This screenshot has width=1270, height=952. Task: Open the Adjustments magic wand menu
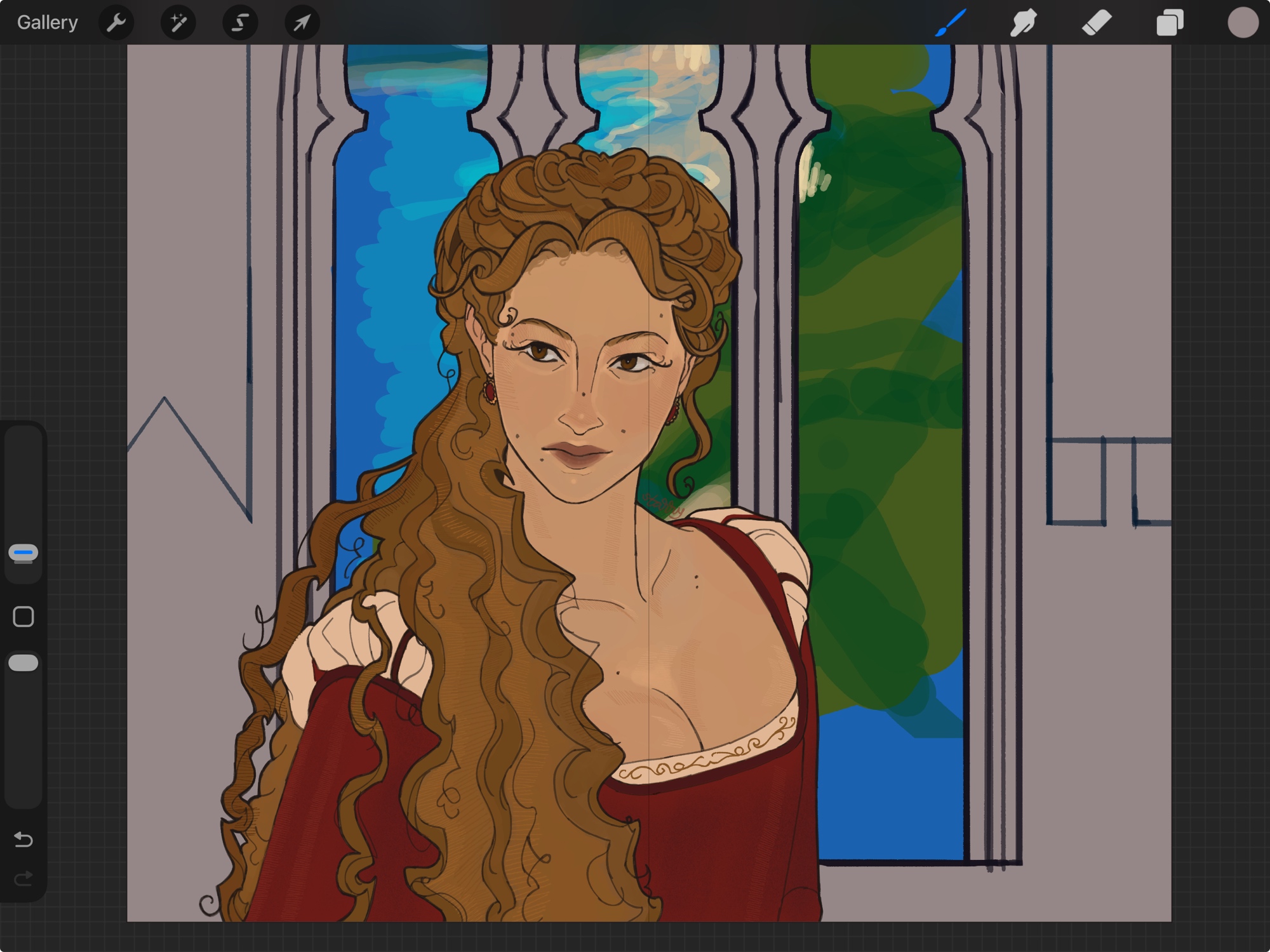178,23
